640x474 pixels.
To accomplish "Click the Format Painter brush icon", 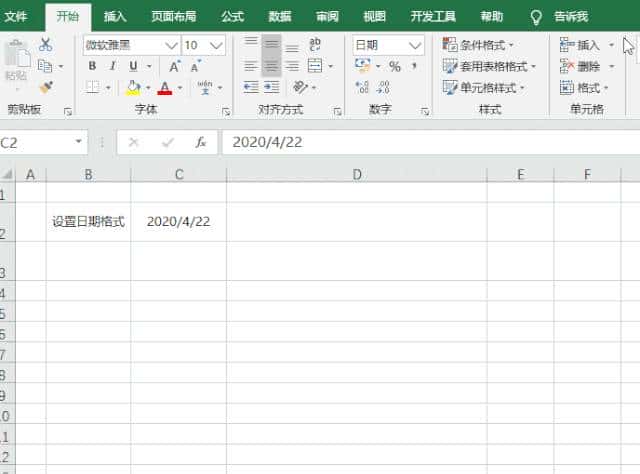I will pyautogui.click(x=46, y=87).
